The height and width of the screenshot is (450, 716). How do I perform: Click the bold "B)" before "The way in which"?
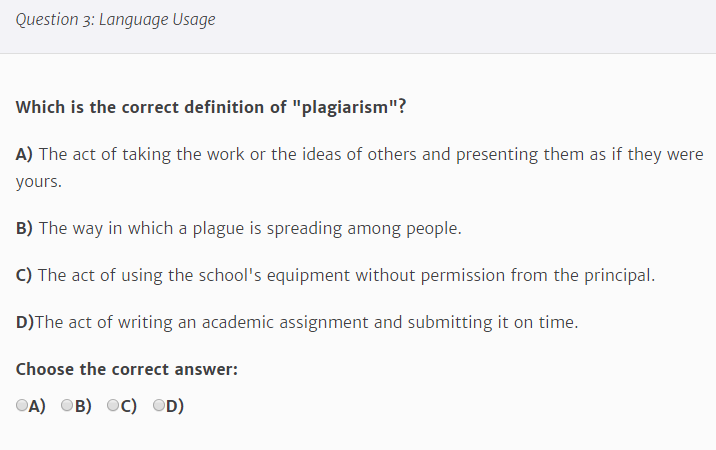[25, 228]
